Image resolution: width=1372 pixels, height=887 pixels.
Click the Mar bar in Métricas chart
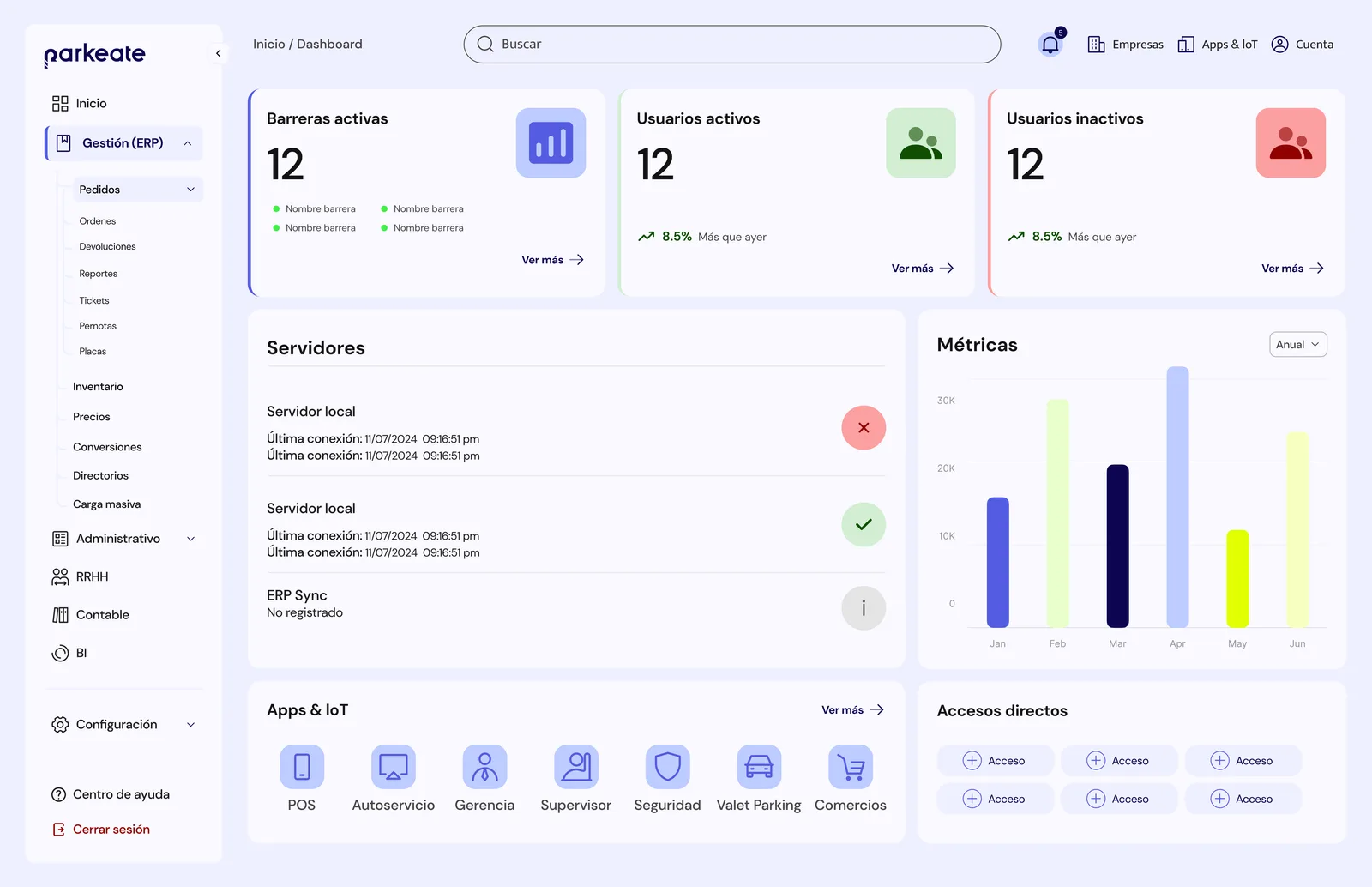point(1117,546)
